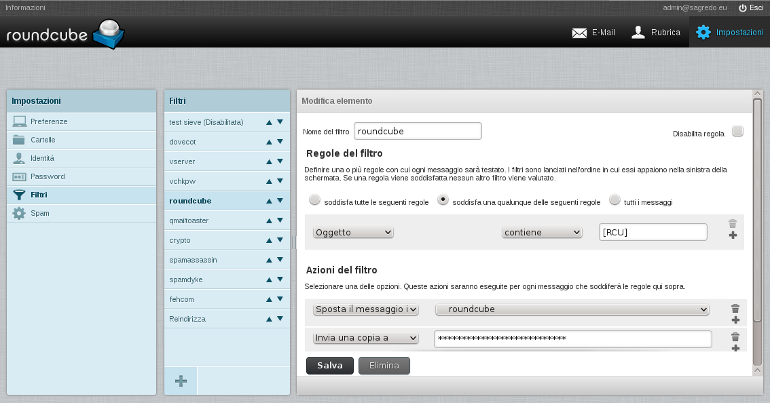Click the Esci logout link

751,7
